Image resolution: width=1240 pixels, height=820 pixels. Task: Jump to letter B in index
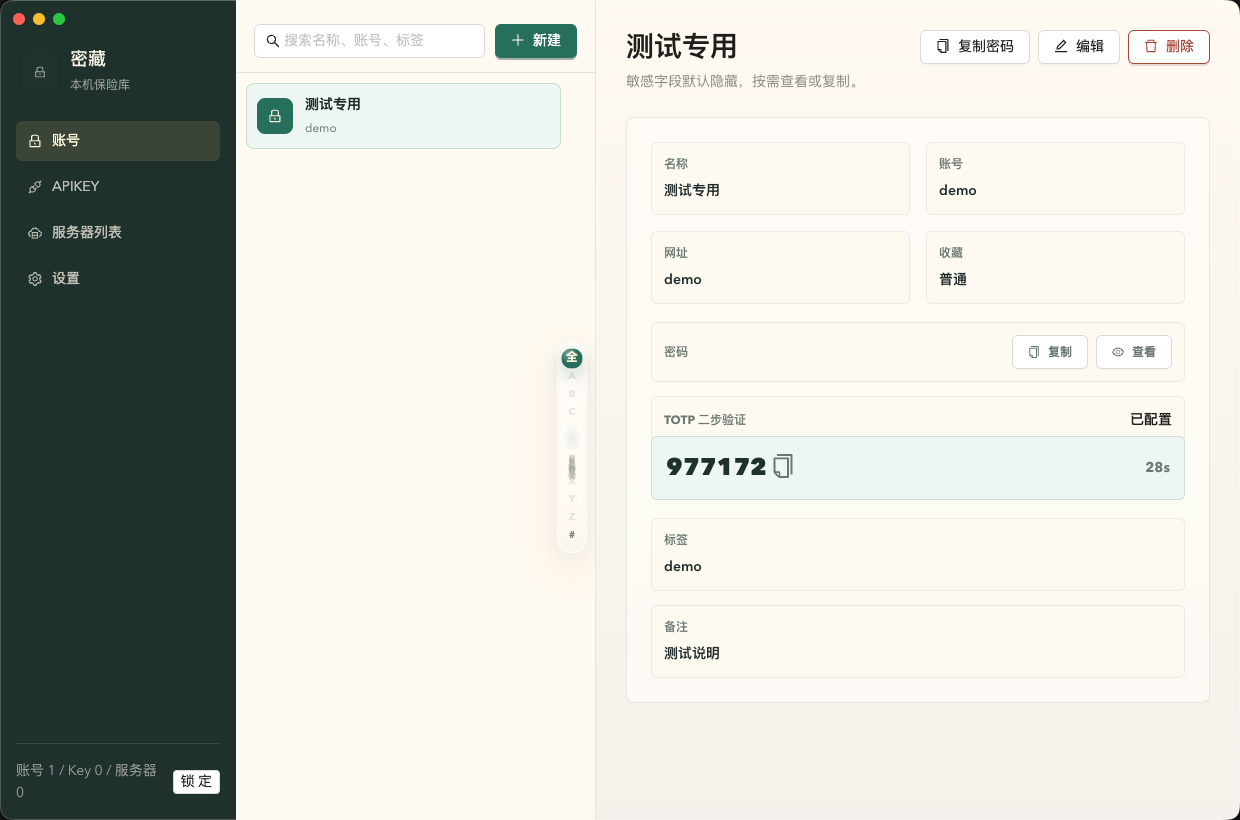click(572, 394)
